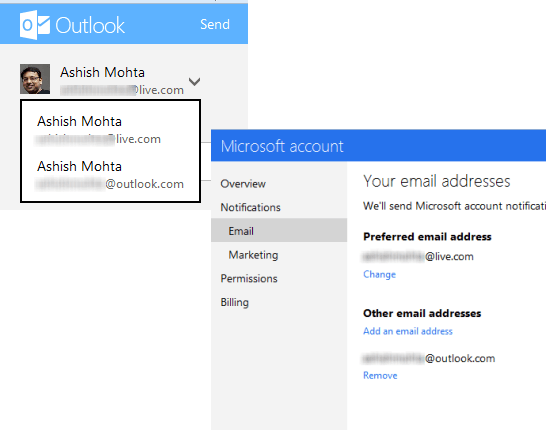The height and width of the screenshot is (433, 546).
Task: Click the Microsoft account header title
Action: pyautogui.click(x=282, y=146)
